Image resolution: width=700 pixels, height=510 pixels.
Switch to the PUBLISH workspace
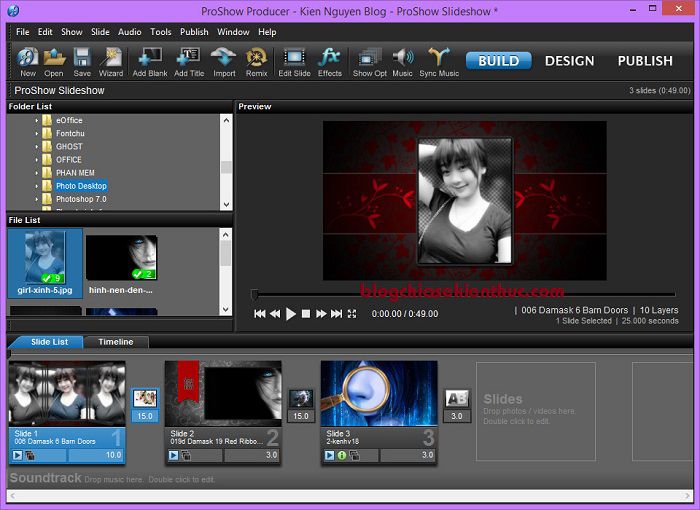(645, 61)
